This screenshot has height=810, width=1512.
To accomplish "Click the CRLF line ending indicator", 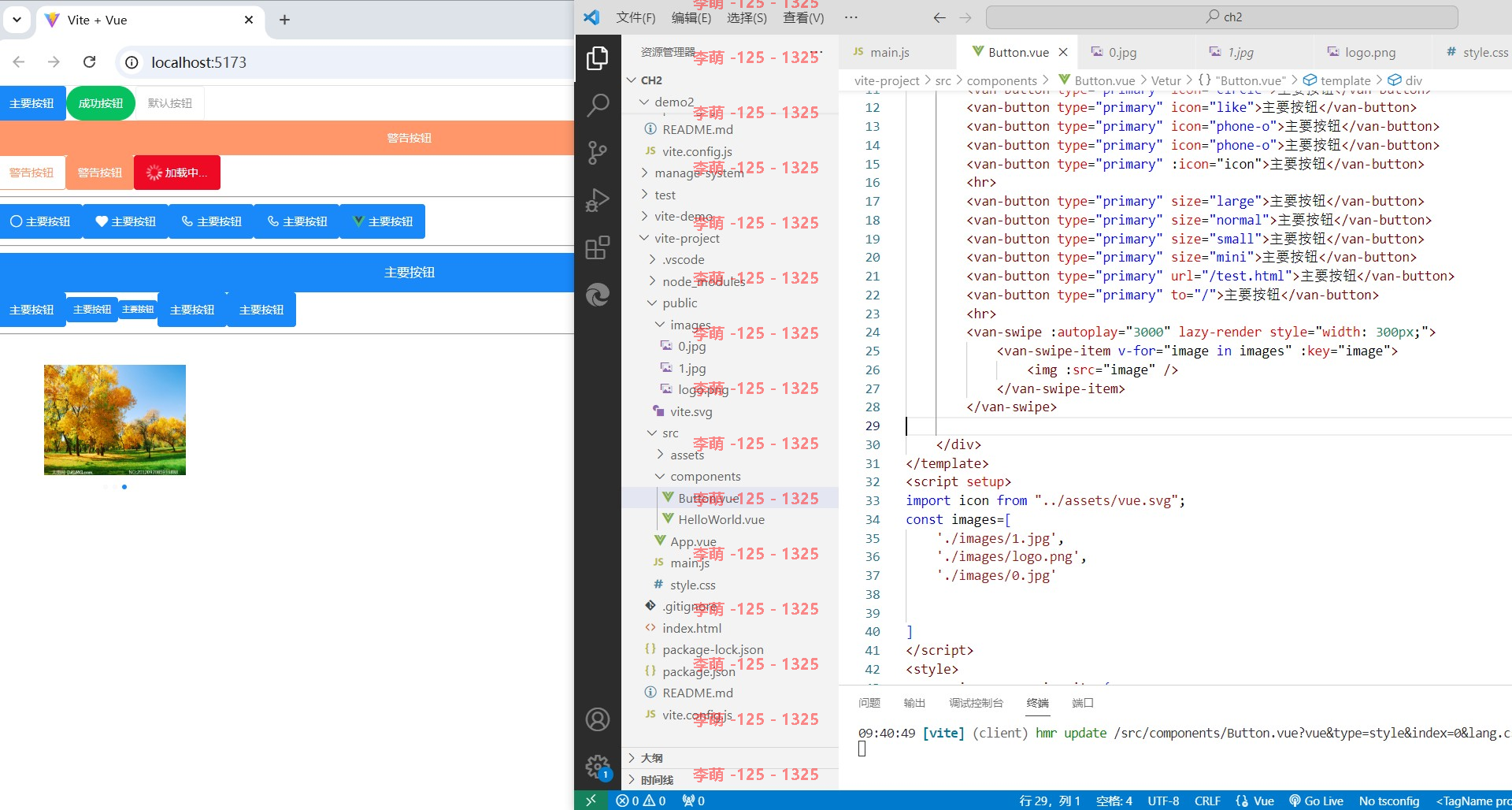I will 1207,801.
